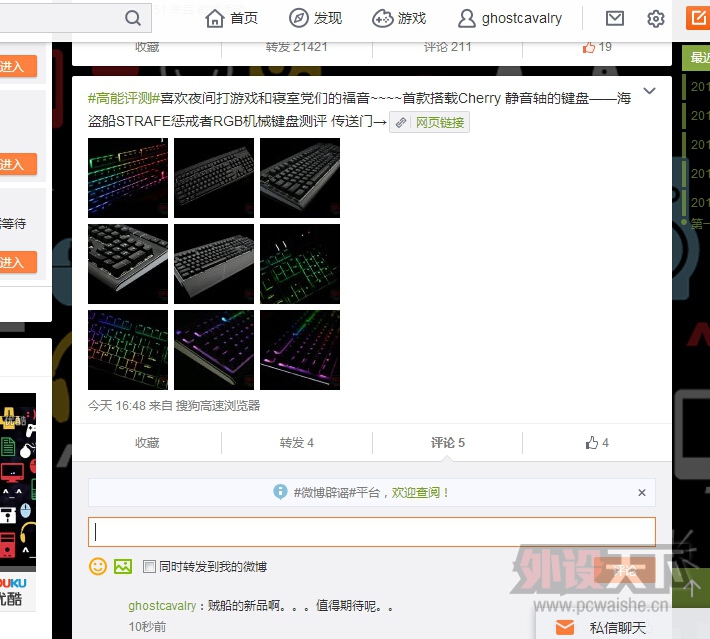Submit comment with 评论 button
710x639 pixels.
tap(625, 570)
